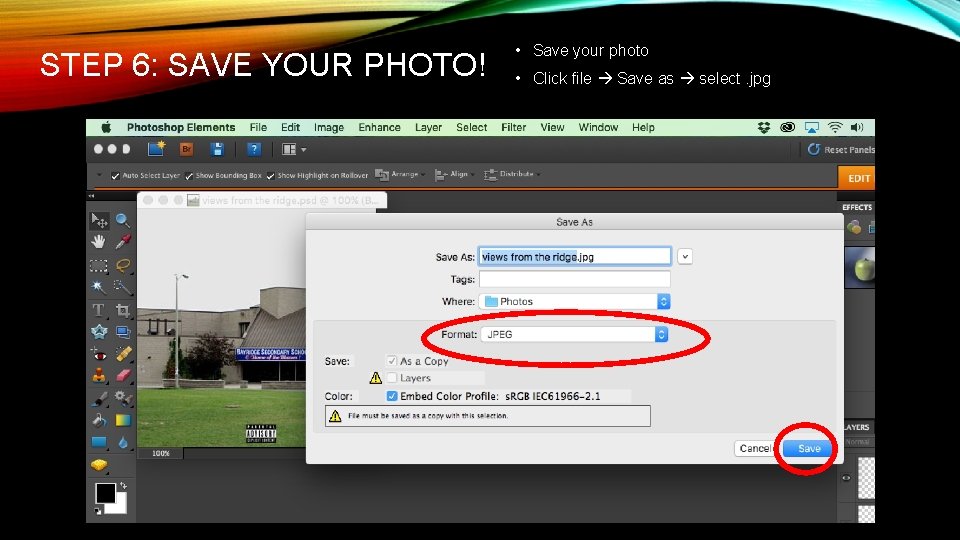This screenshot has height=540, width=960.
Task: Select the Paint Bucket tool
Action: [x=99, y=420]
